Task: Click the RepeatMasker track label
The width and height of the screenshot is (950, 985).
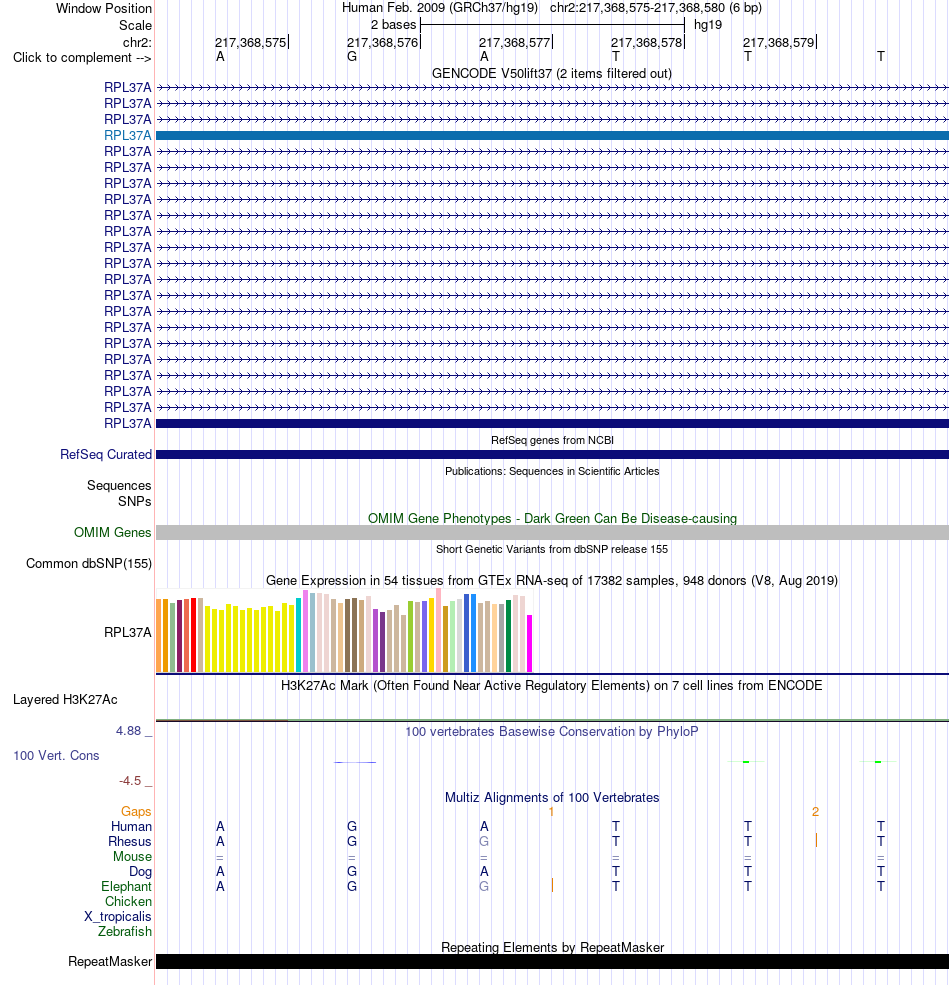Action: 110,961
